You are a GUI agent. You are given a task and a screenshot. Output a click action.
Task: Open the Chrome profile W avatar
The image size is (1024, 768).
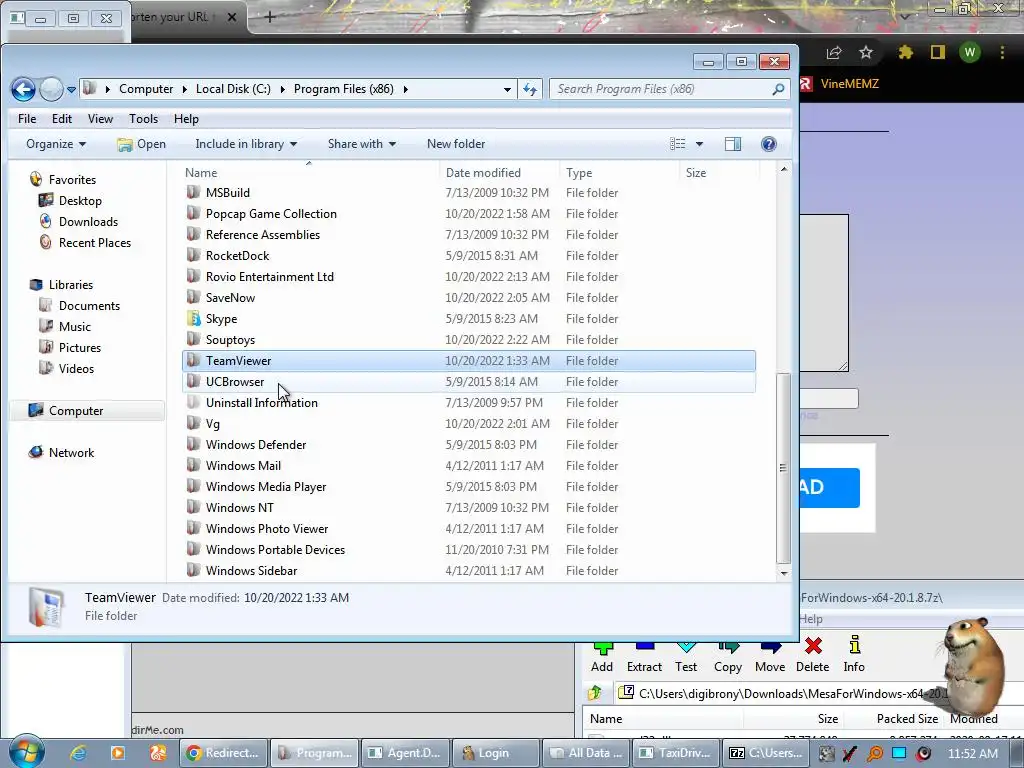970,52
